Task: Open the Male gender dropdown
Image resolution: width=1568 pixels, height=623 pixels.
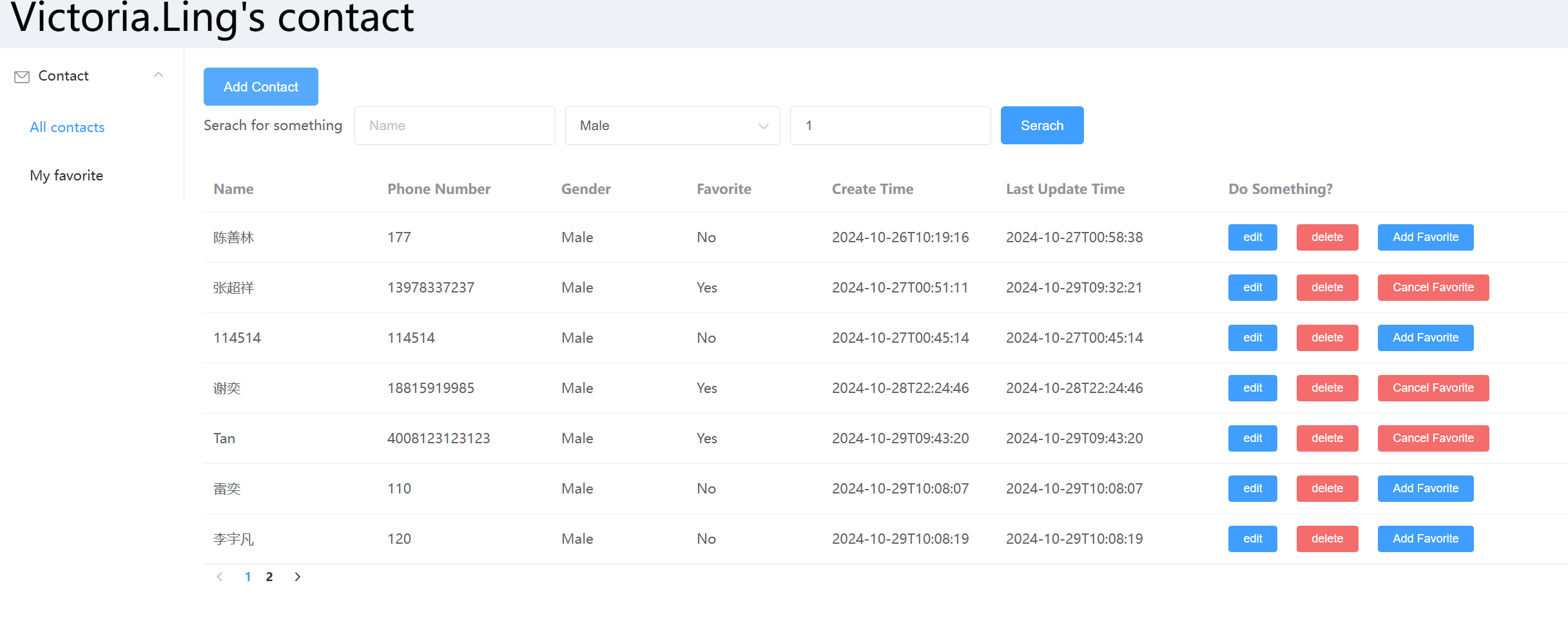Action: (672, 126)
